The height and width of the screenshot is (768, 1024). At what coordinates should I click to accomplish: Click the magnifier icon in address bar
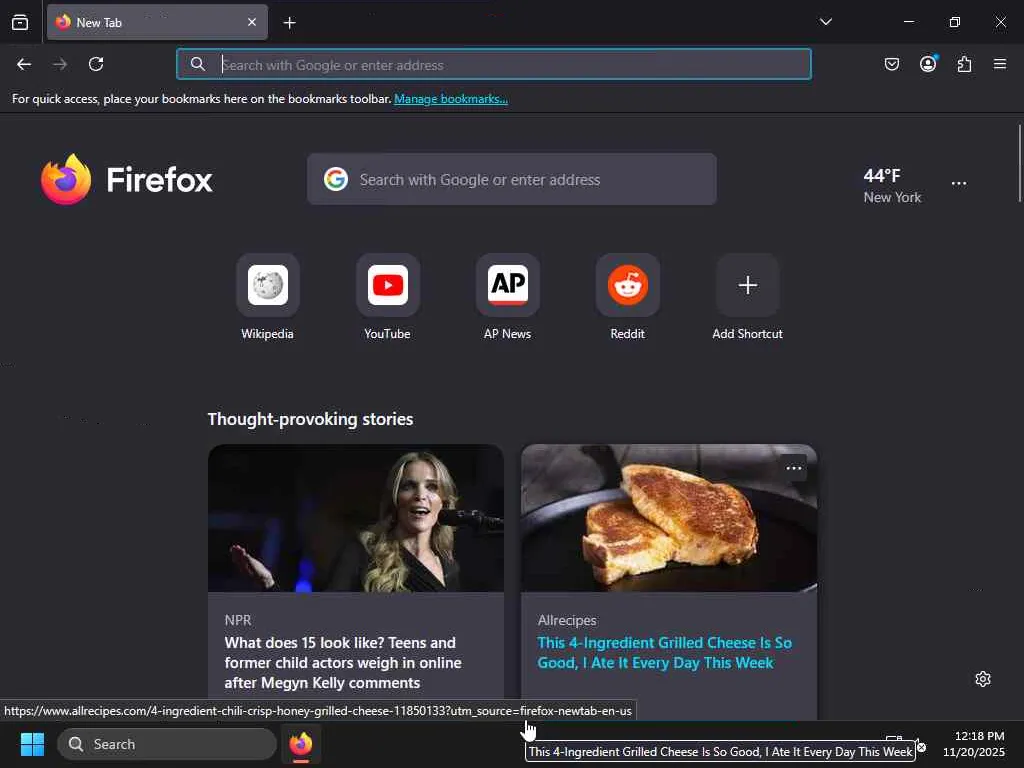(197, 64)
